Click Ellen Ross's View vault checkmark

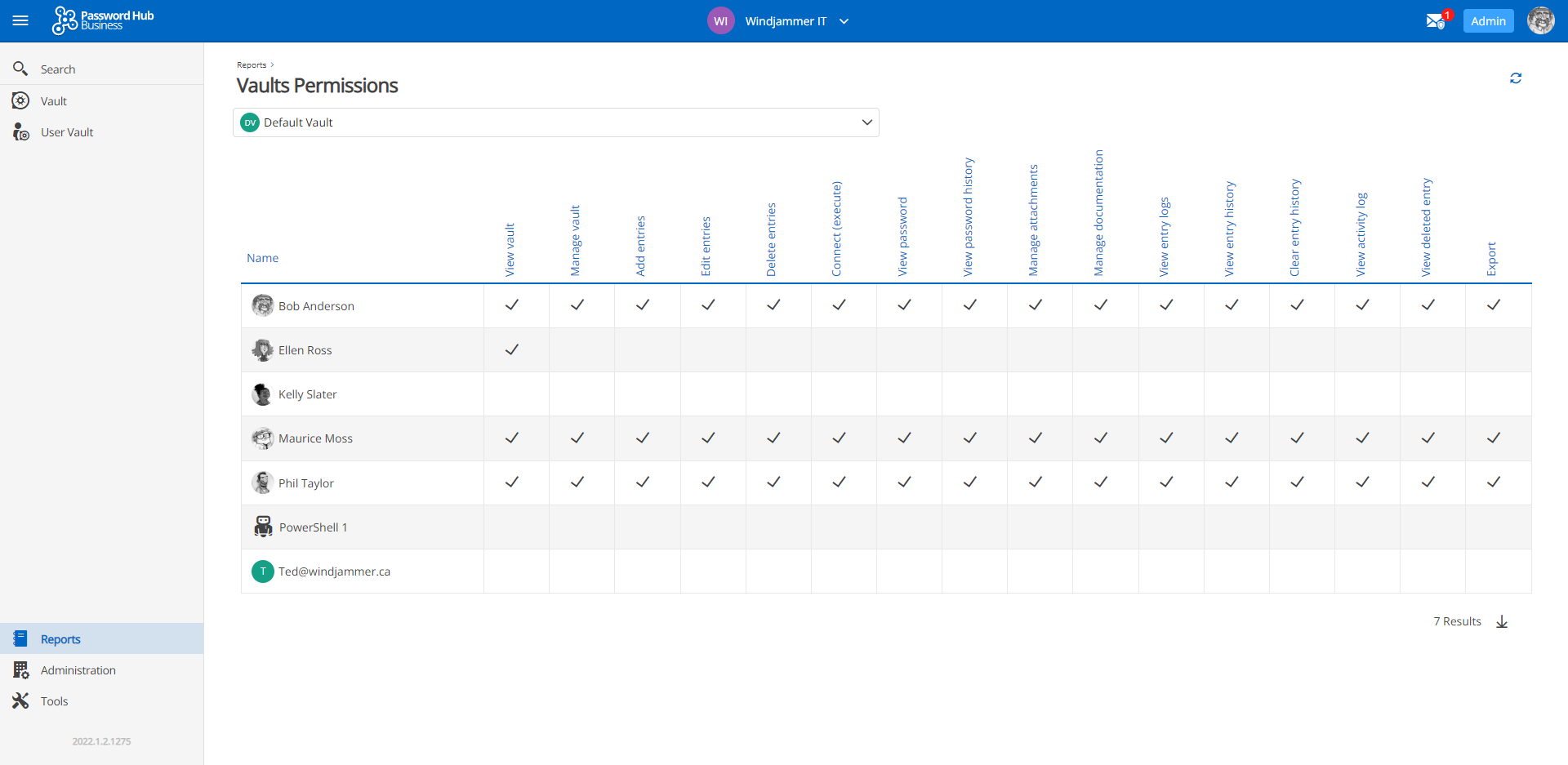point(512,350)
